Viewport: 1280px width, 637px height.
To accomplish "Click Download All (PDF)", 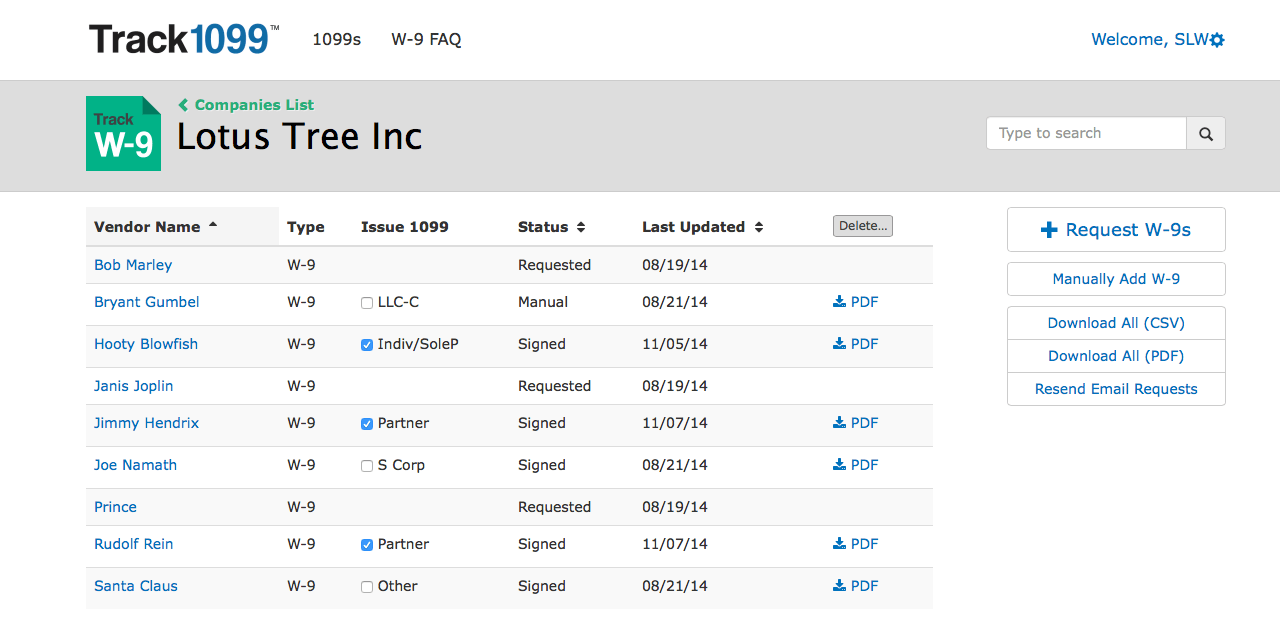I will click(x=1116, y=356).
